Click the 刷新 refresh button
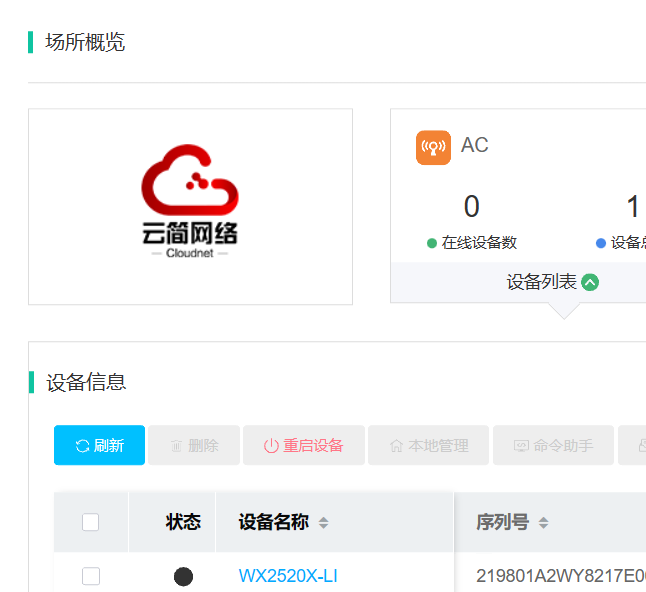Viewport: 646px width, 592px height. click(x=99, y=445)
